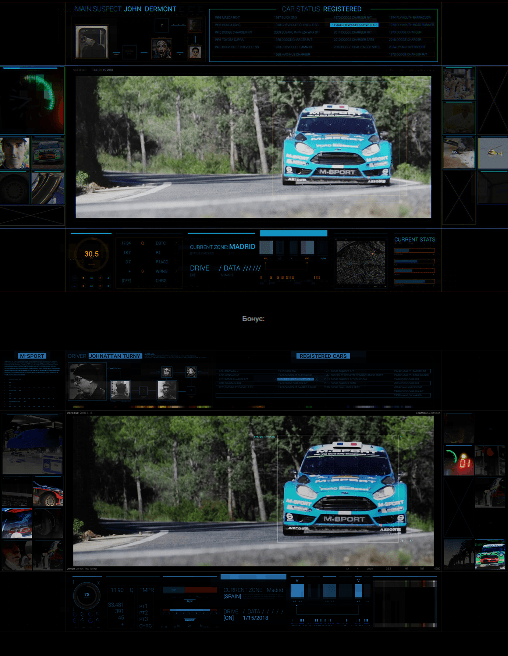Pick the bright blue square color block

pos(297,591)
